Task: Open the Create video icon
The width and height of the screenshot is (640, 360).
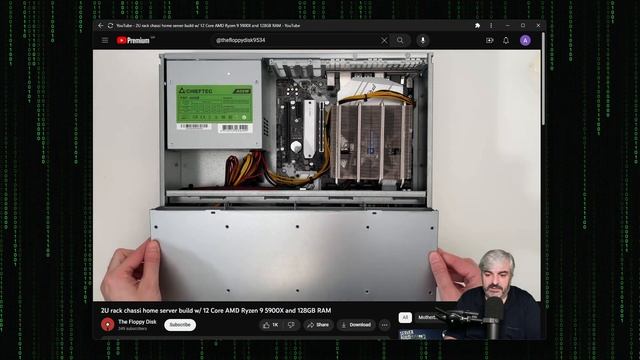Action: [x=489, y=40]
